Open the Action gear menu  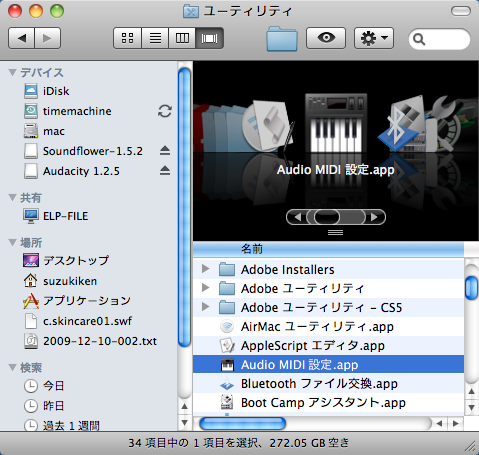pos(374,38)
